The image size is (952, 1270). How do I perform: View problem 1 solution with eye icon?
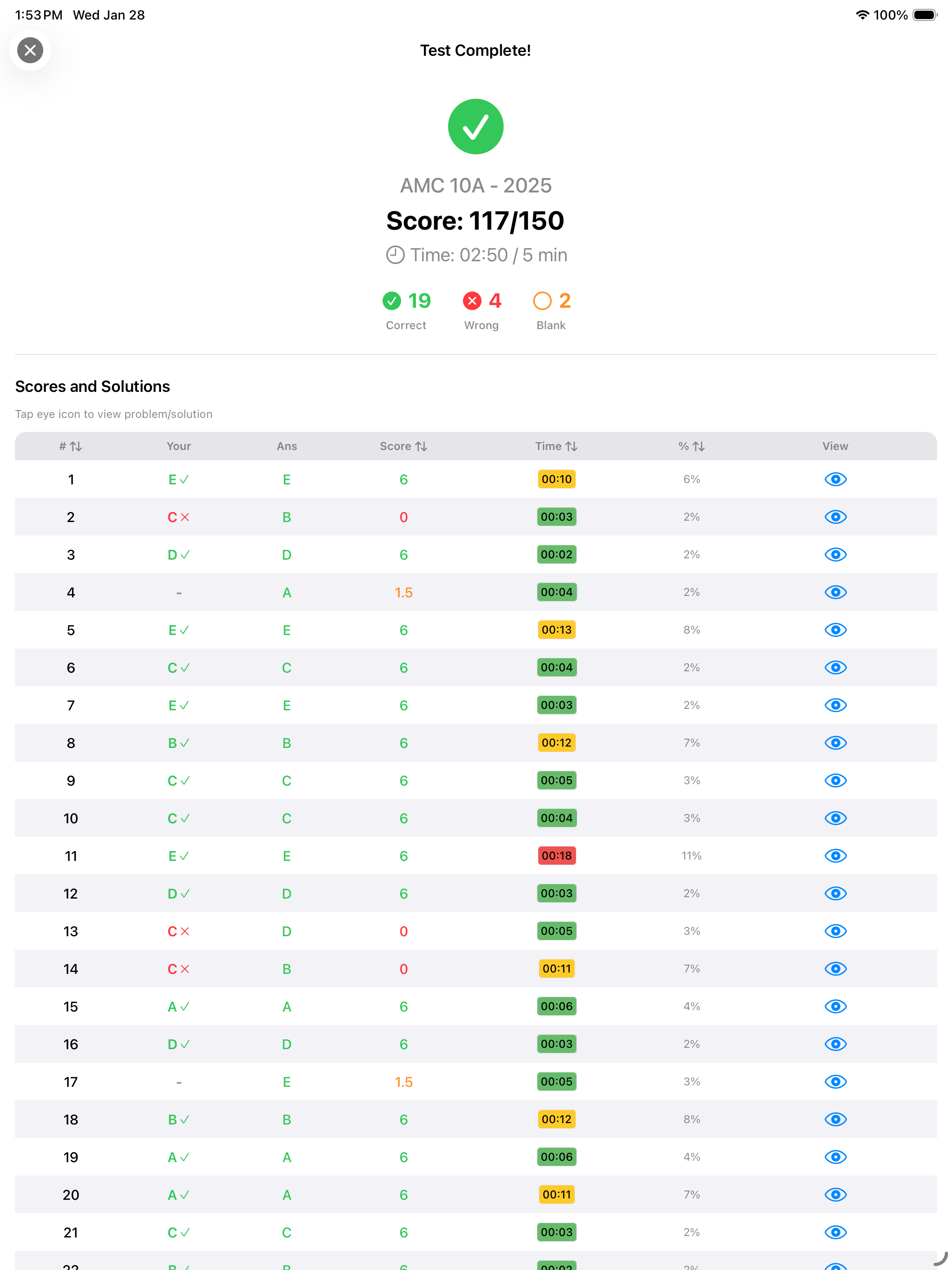click(835, 479)
